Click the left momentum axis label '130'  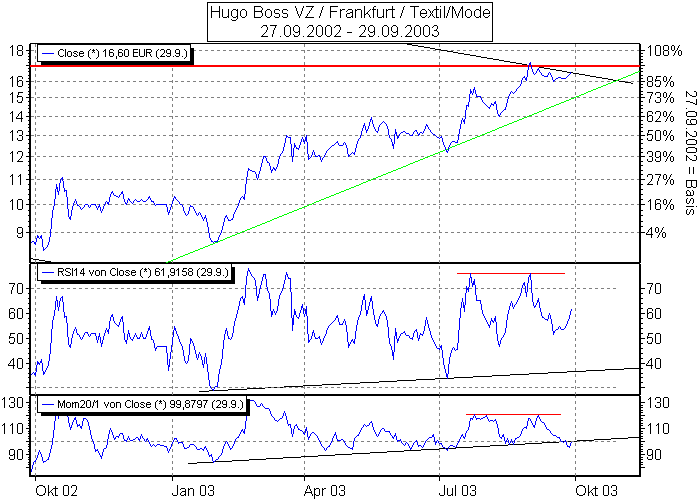12,403
